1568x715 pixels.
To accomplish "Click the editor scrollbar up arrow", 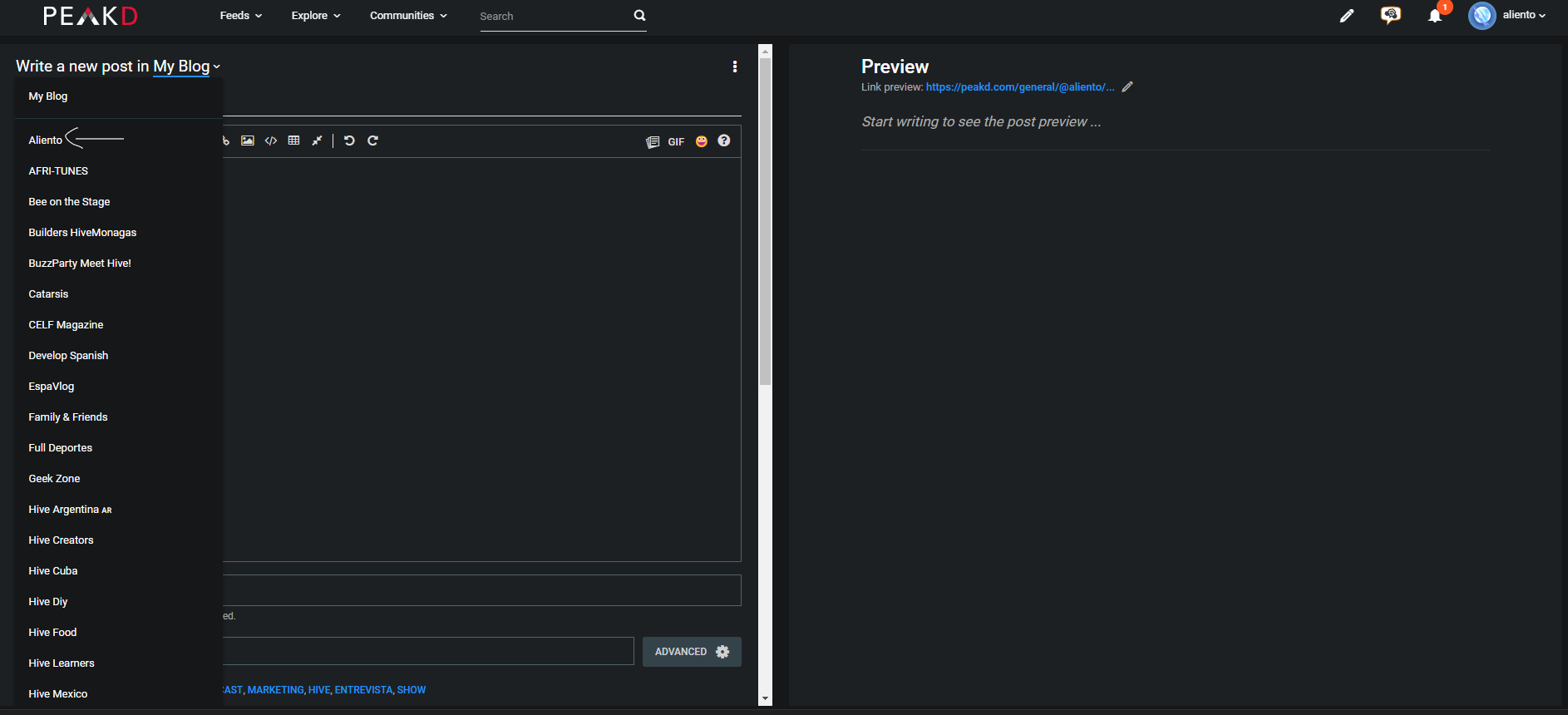I will (766, 51).
